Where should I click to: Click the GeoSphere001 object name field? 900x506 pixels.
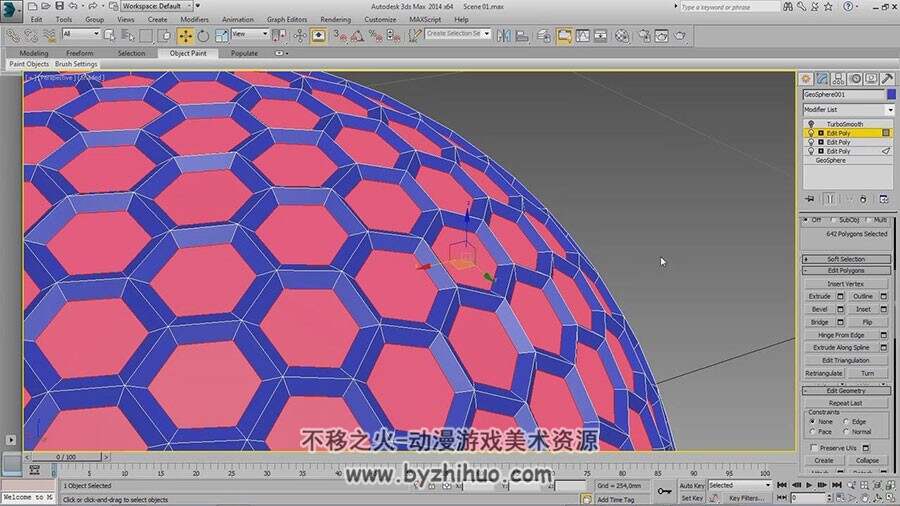click(843, 94)
